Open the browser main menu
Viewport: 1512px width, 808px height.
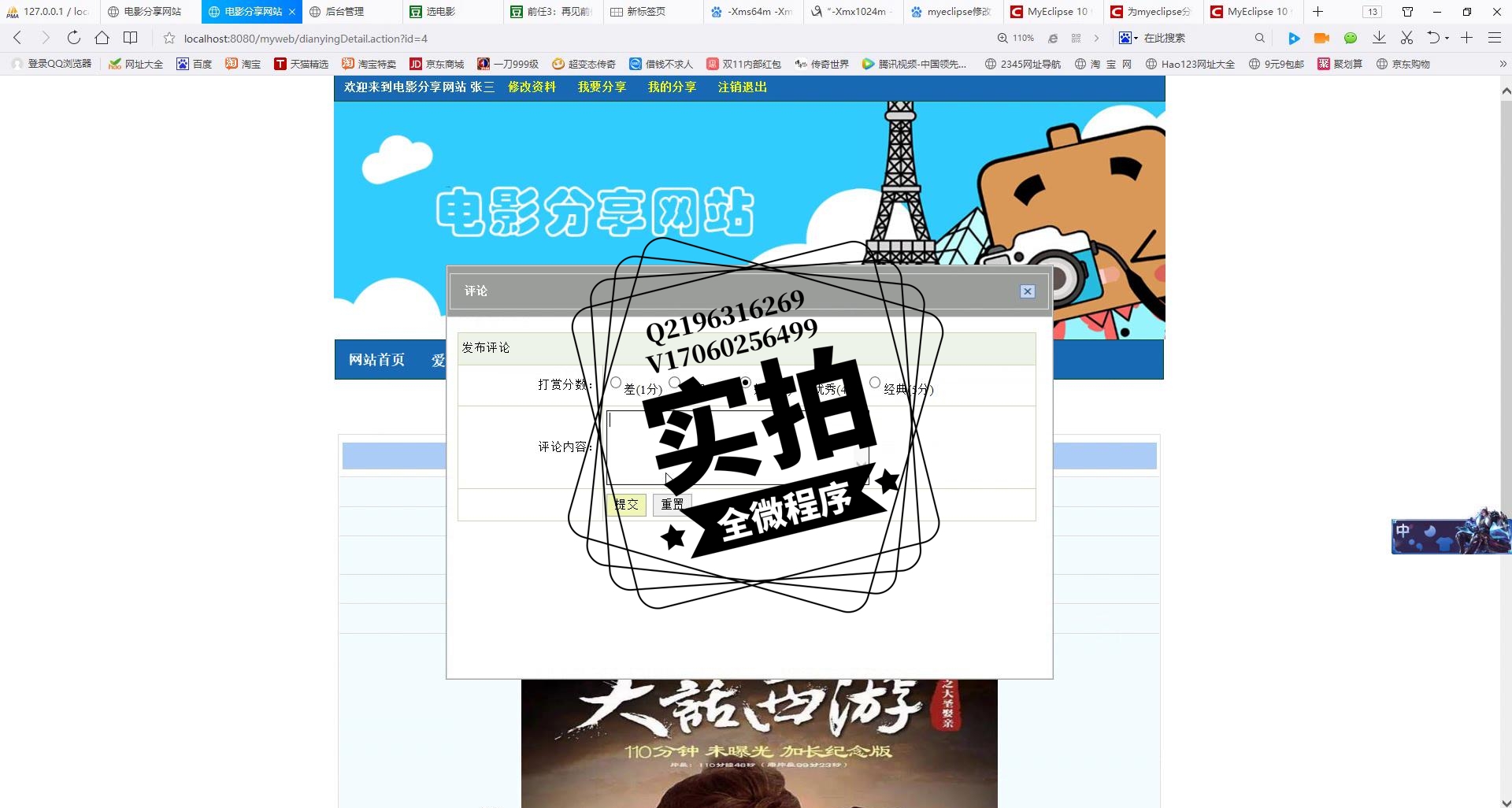click(1494, 38)
